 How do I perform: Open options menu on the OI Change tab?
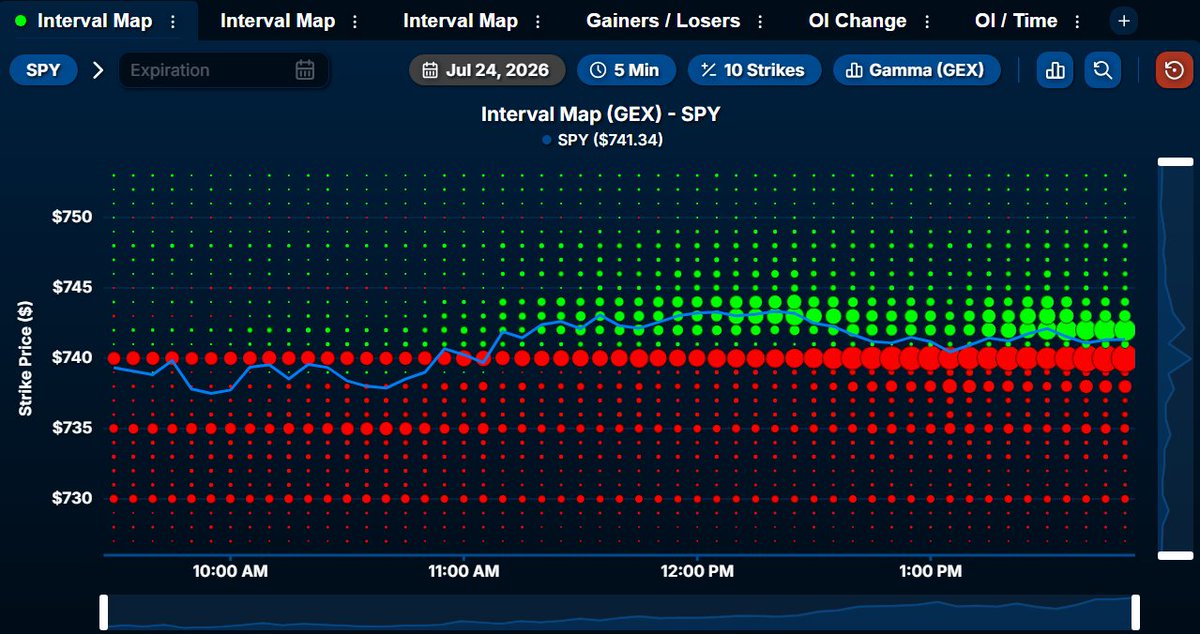click(928, 21)
